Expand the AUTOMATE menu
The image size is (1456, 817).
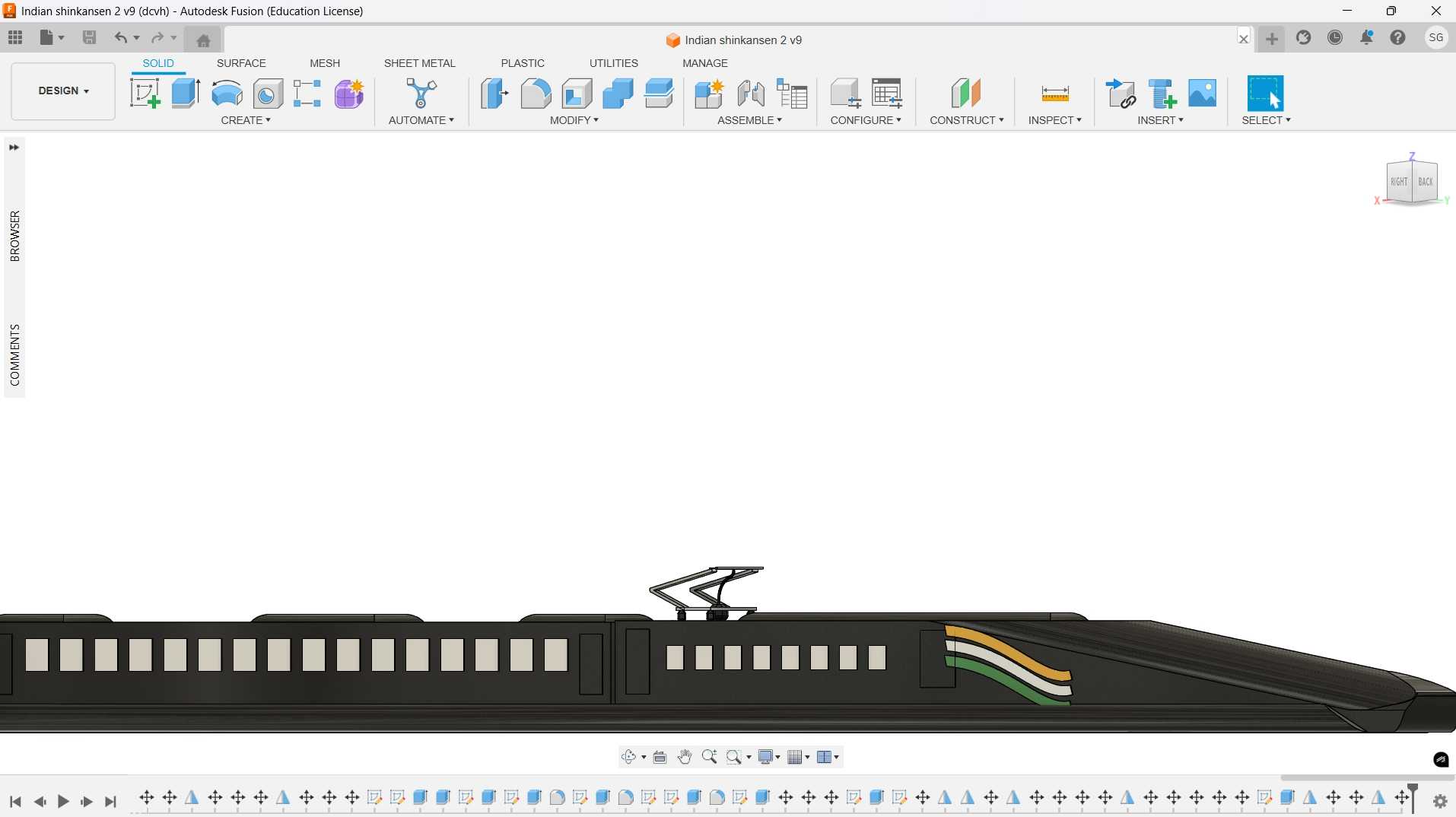point(421,120)
